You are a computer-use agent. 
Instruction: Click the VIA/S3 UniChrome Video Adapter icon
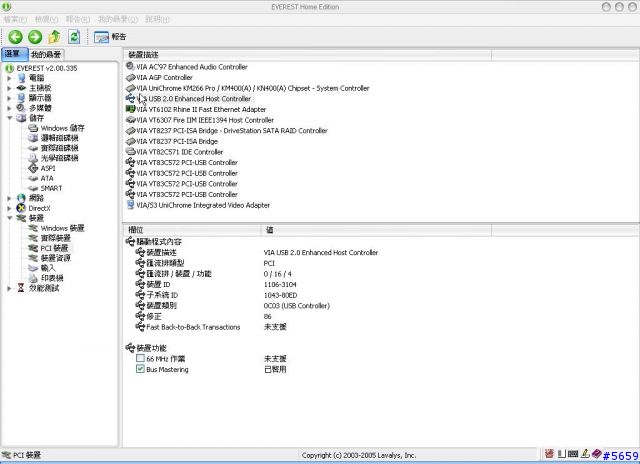click(x=130, y=205)
